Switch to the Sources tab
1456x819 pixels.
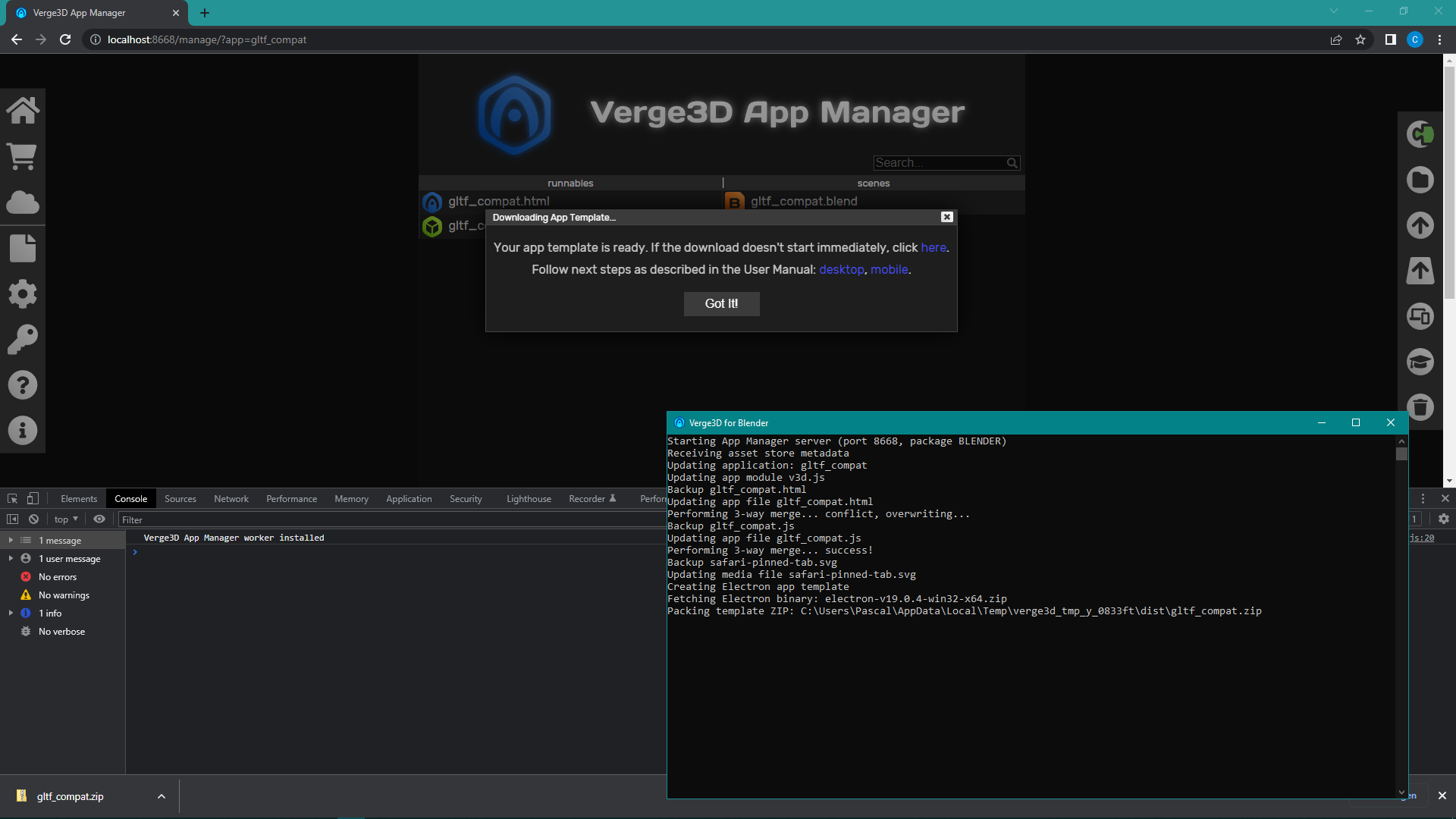click(180, 498)
